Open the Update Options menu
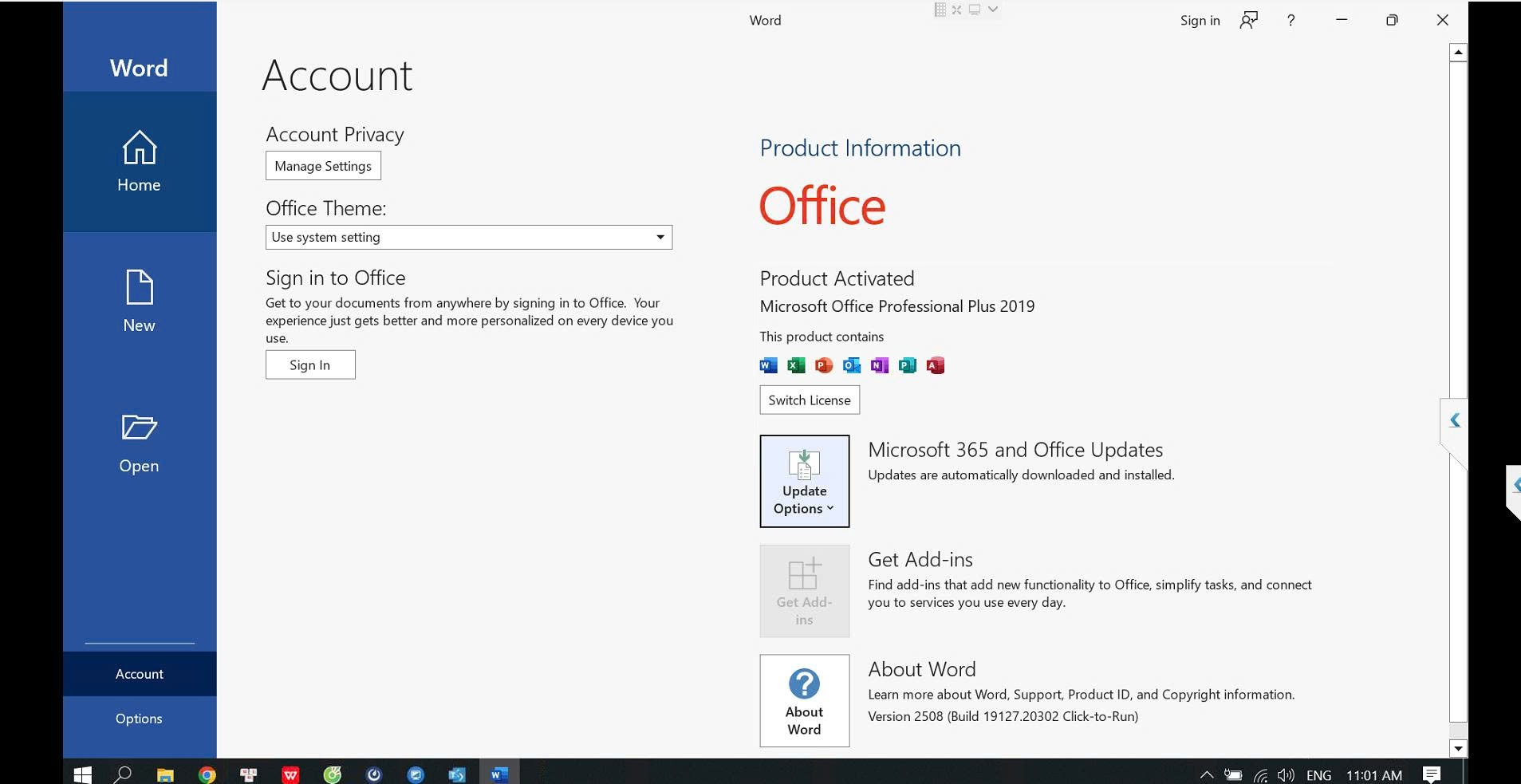This screenshot has width=1521, height=784. click(x=805, y=481)
